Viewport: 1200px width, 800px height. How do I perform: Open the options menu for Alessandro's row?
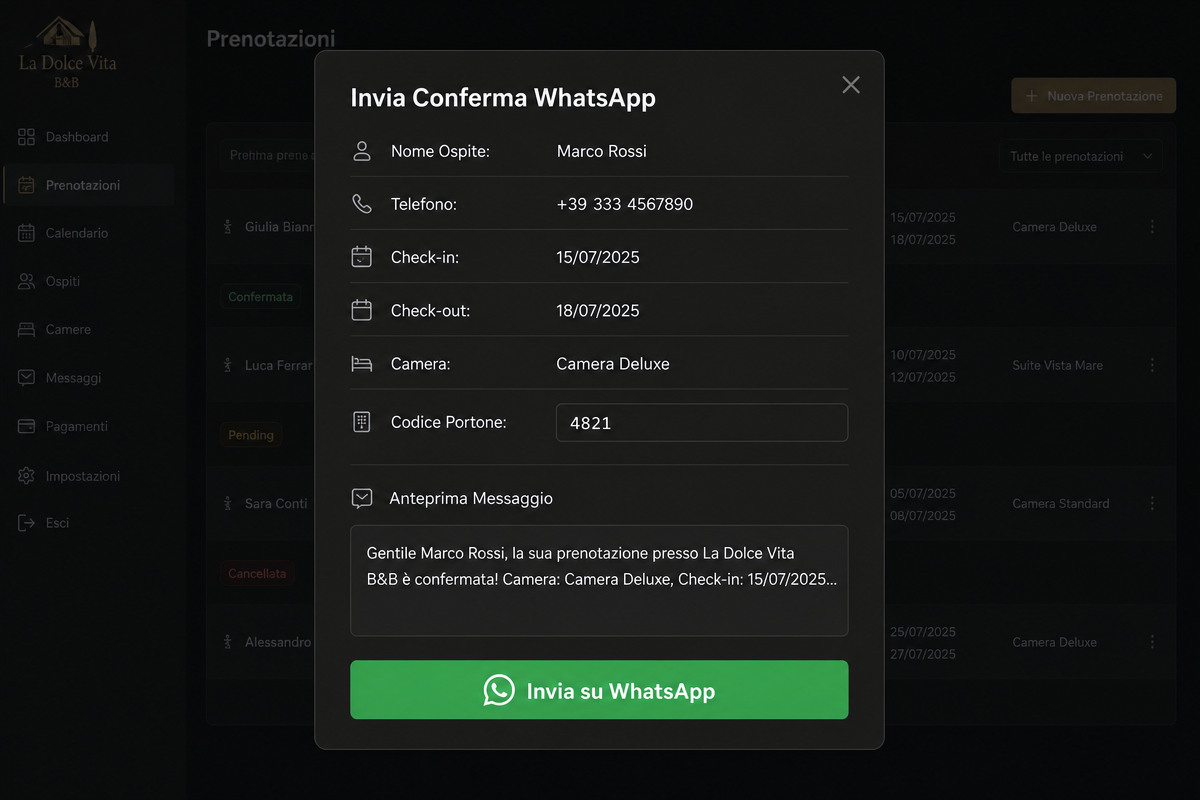[x=1152, y=642]
